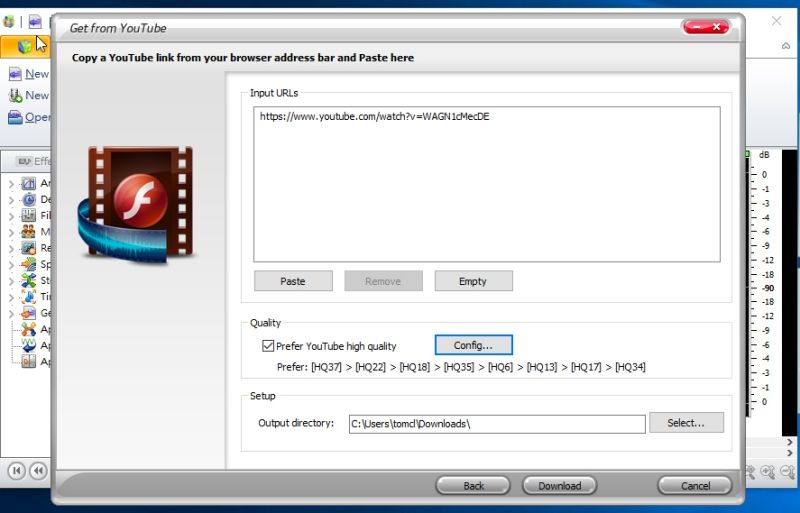Screen dimensions: 800x513
Task: Expand the 'M' effects tree node
Action: click(x=11, y=233)
